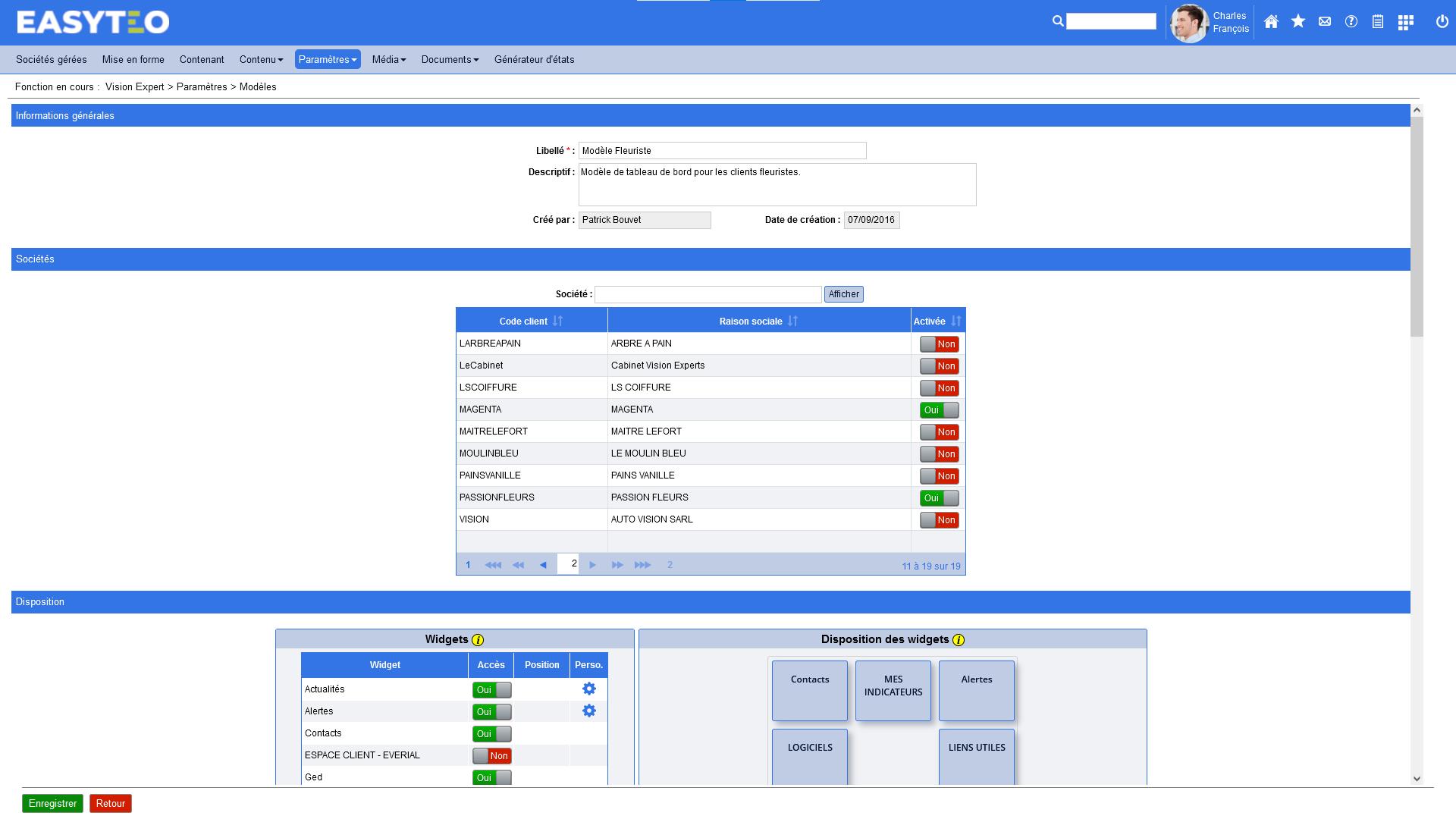Click the Widgets info icon
This screenshot has width=1456, height=819.
coord(478,640)
